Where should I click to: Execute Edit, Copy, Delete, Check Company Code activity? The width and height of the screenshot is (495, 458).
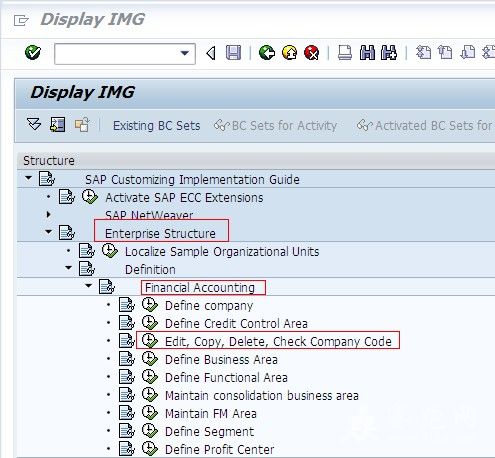pos(150,341)
